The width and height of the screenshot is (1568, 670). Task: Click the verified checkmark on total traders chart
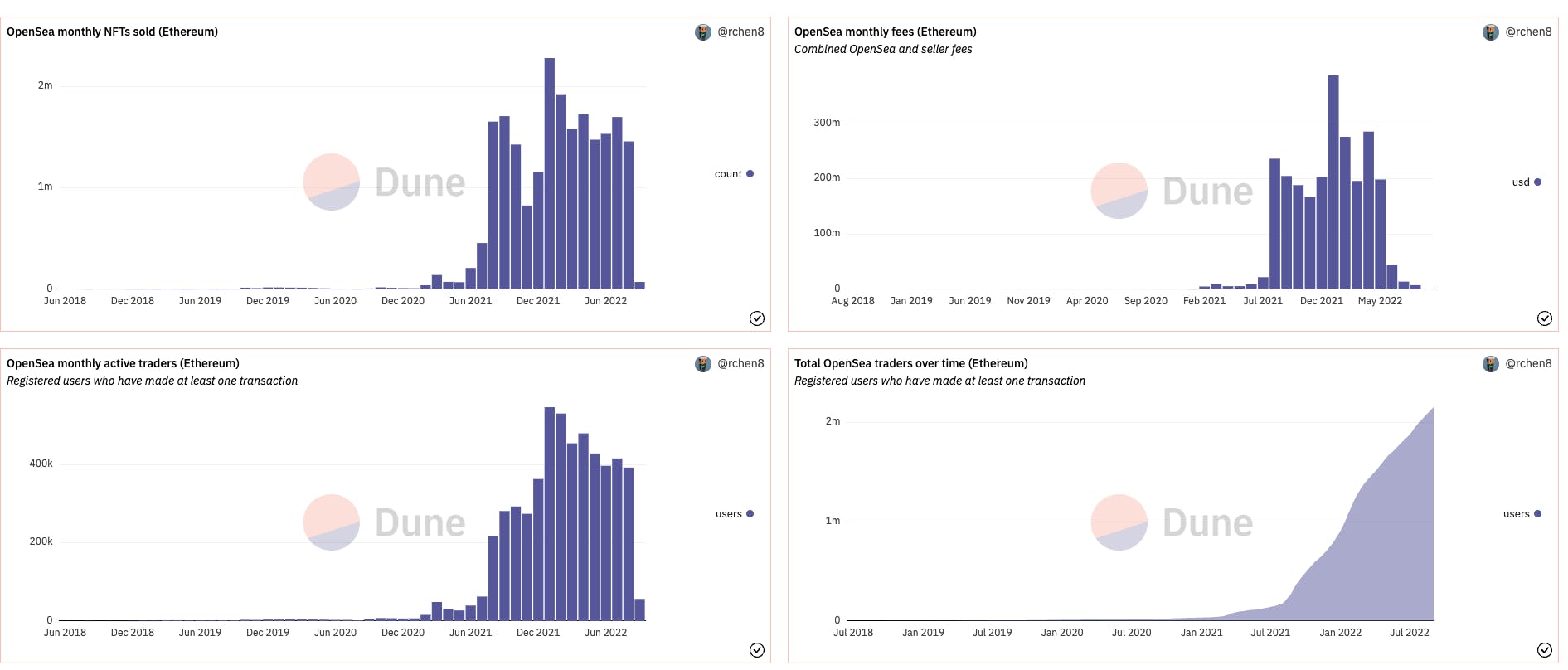tap(1545, 650)
